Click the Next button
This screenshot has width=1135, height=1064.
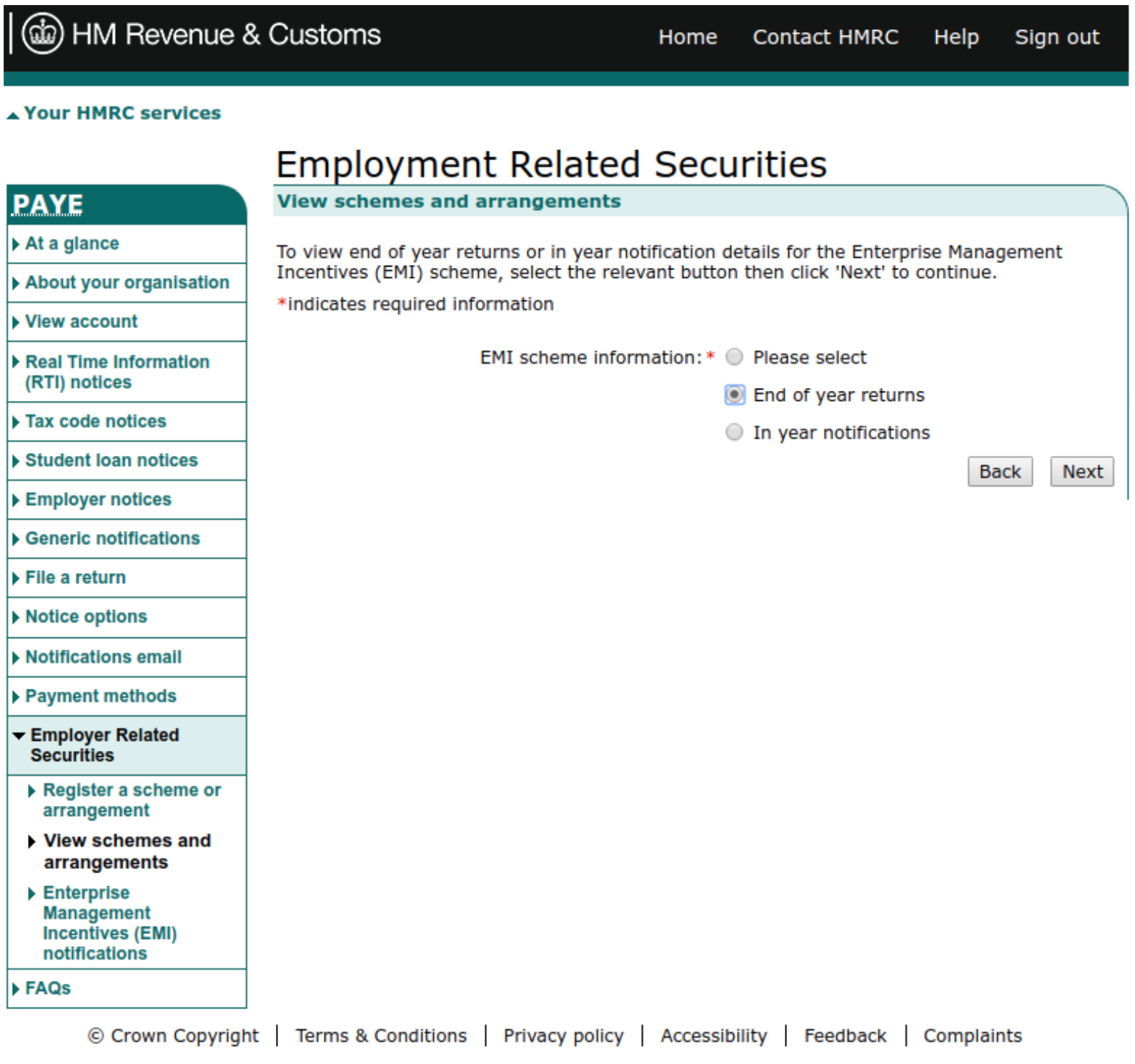click(1082, 472)
